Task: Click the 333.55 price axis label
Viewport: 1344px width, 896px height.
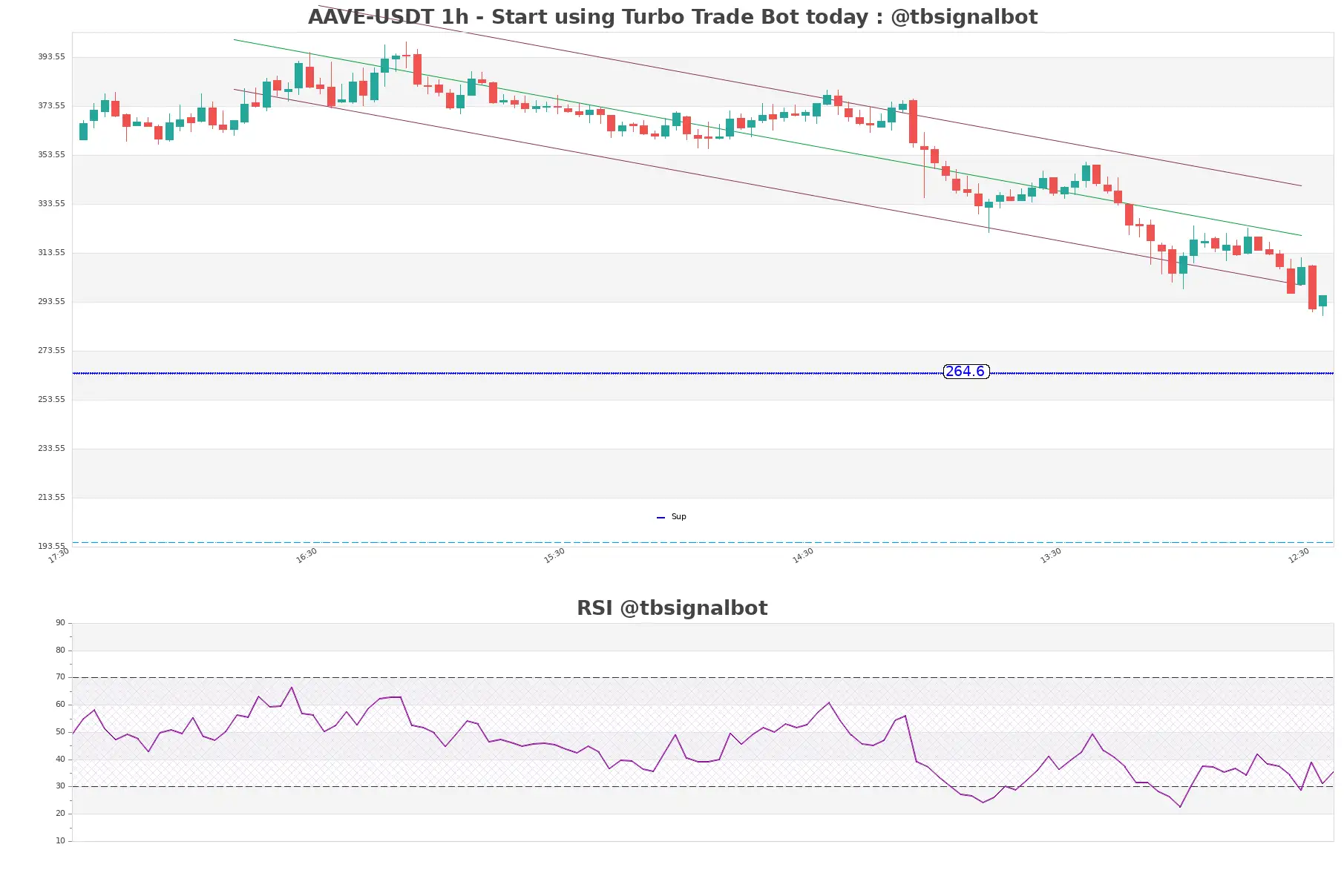Action: (51, 204)
